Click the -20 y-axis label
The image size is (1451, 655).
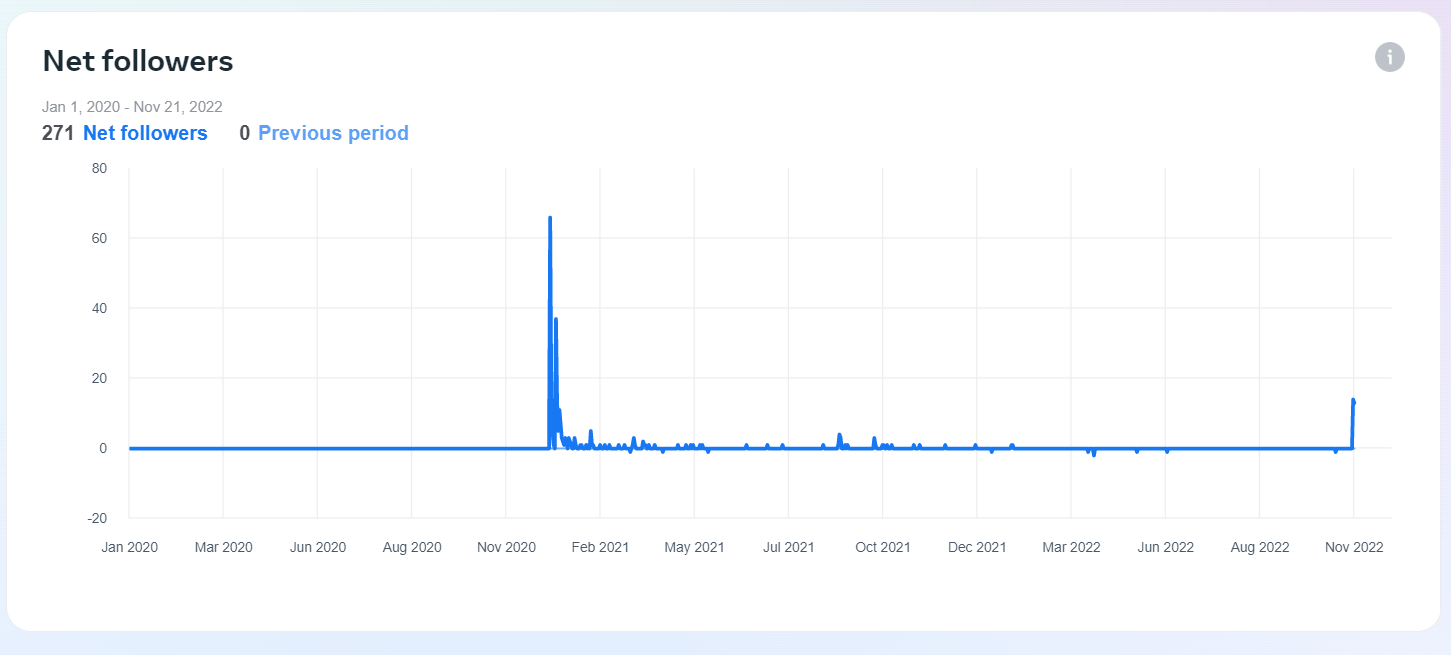click(96, 518)
